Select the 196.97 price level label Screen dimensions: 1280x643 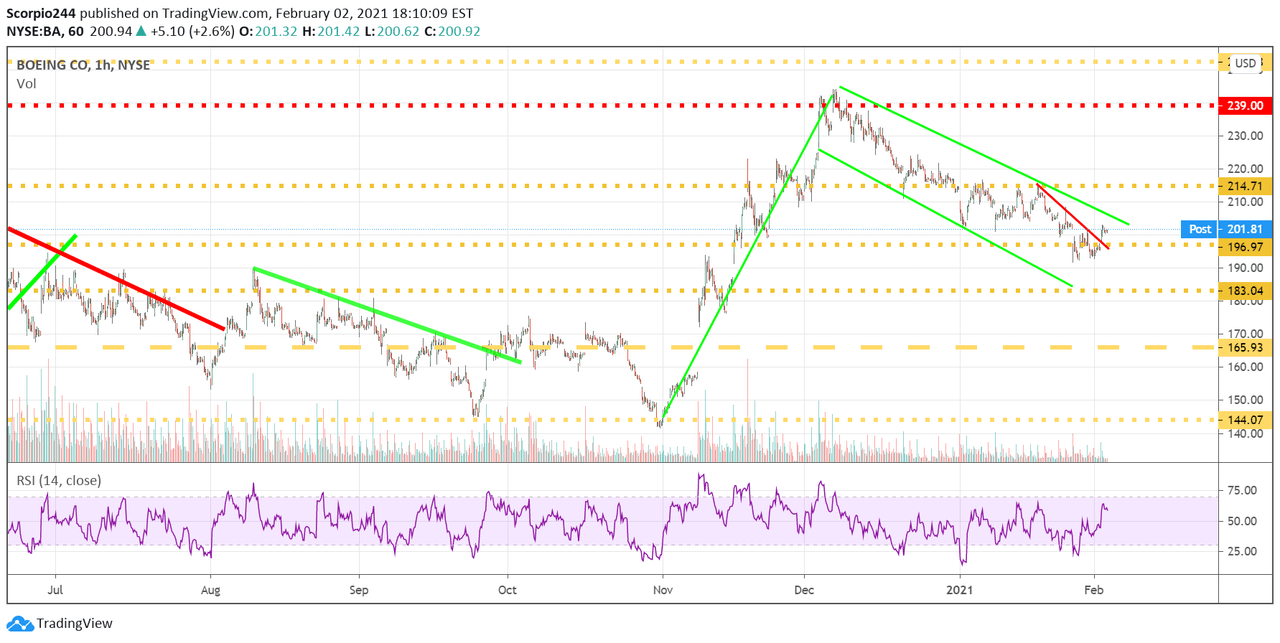click(1244, 245)
